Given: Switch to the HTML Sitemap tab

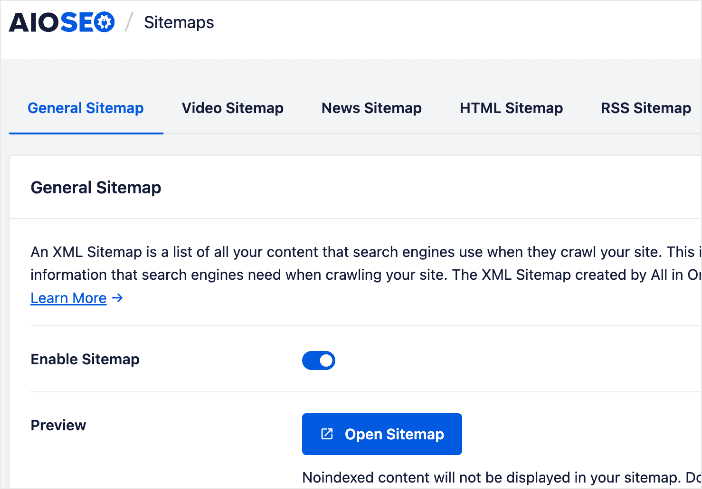Looking at the screenshot, I should pyautogui.click(x=511, y=108).
